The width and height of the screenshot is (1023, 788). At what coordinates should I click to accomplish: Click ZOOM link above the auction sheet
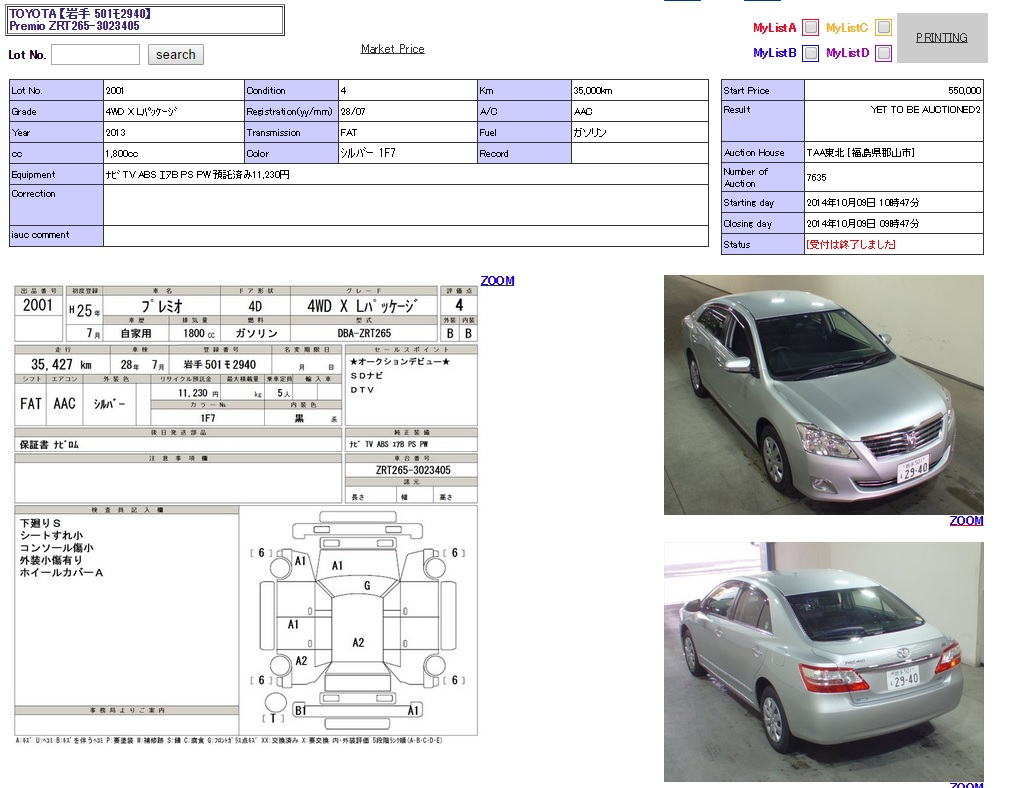click(497, 281)
